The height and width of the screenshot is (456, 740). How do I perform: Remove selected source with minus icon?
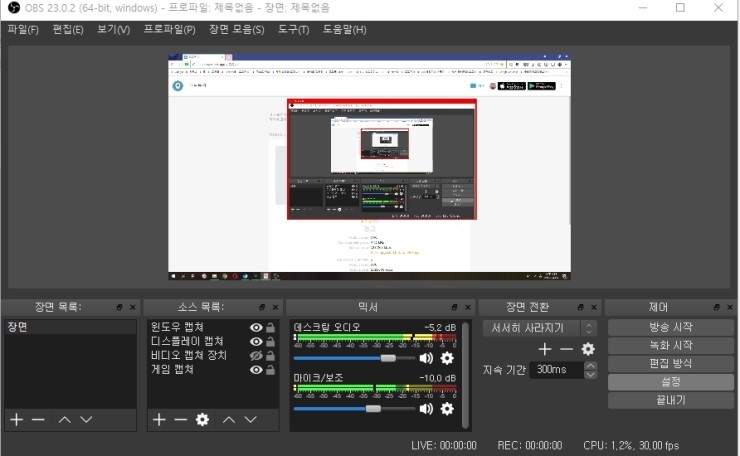(x=181, y=419)
